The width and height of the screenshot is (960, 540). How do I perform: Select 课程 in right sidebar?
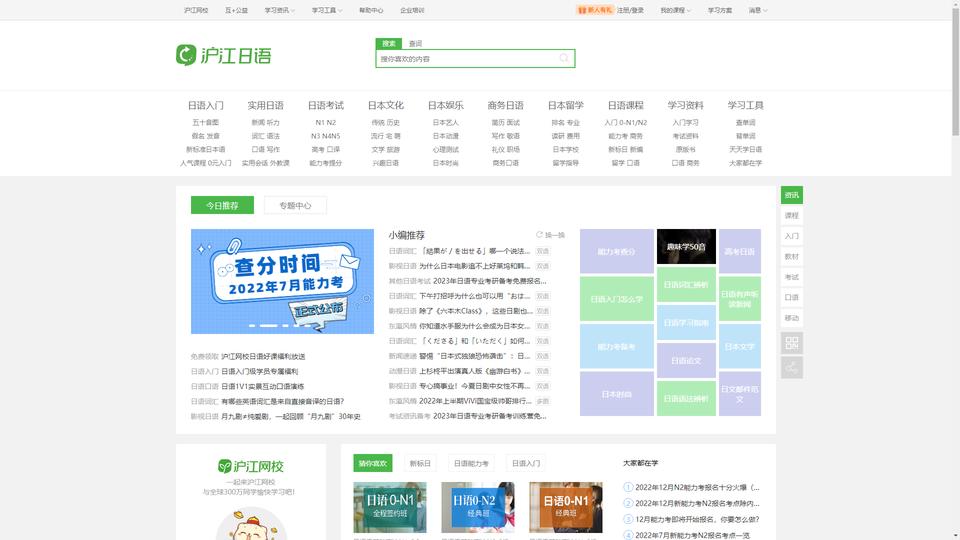[x=792, y=216]
